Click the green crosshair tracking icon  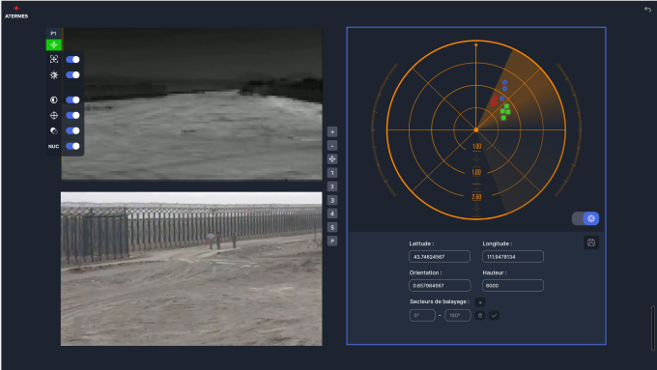(54, 45)
